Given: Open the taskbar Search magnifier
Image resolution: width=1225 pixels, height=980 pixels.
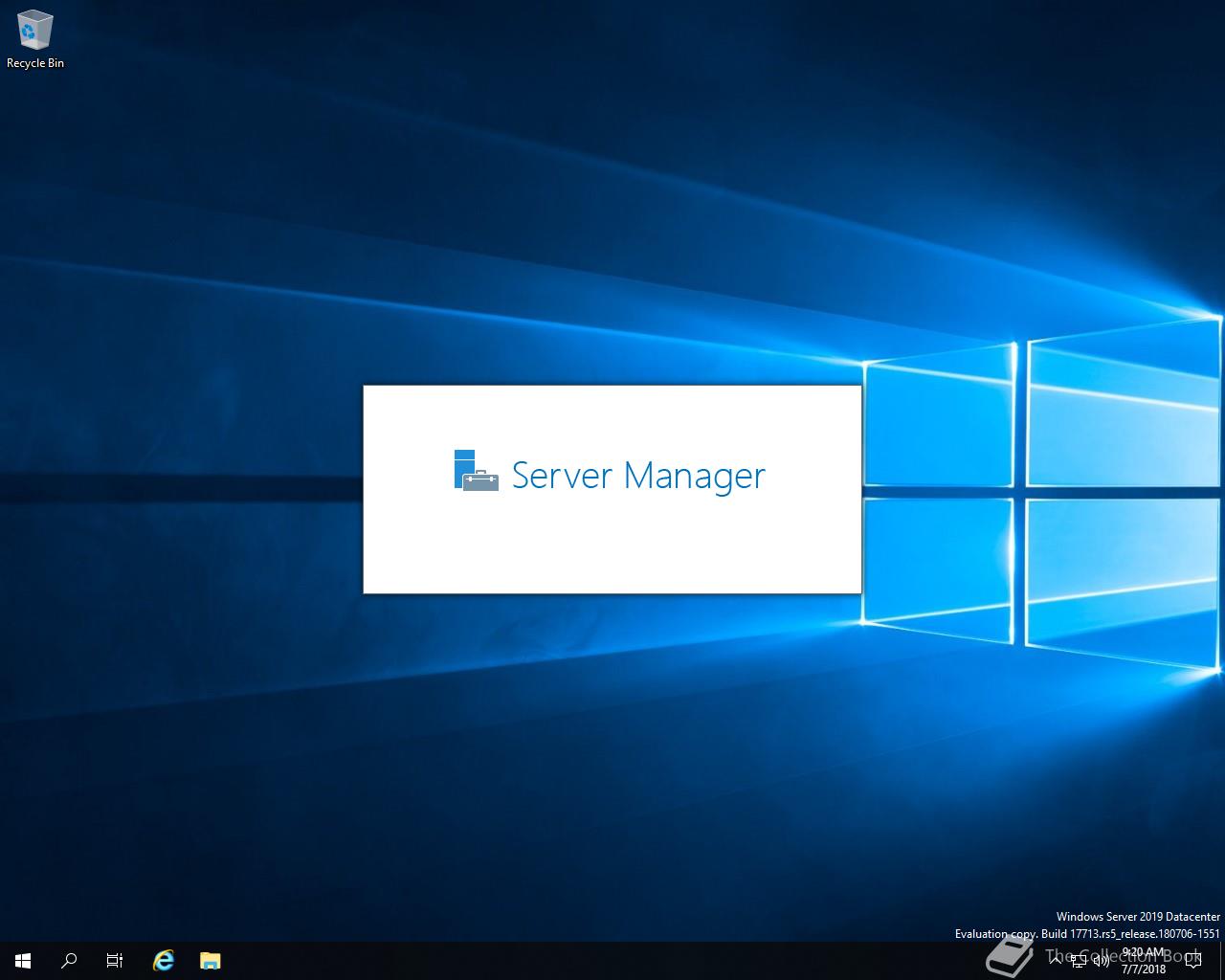Looking at the screenshot, I should [69, 961].
